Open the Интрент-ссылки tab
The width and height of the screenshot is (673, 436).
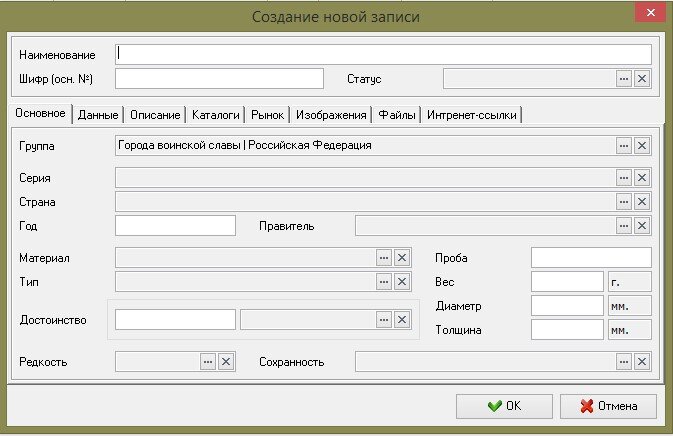(x=472, y=115)
